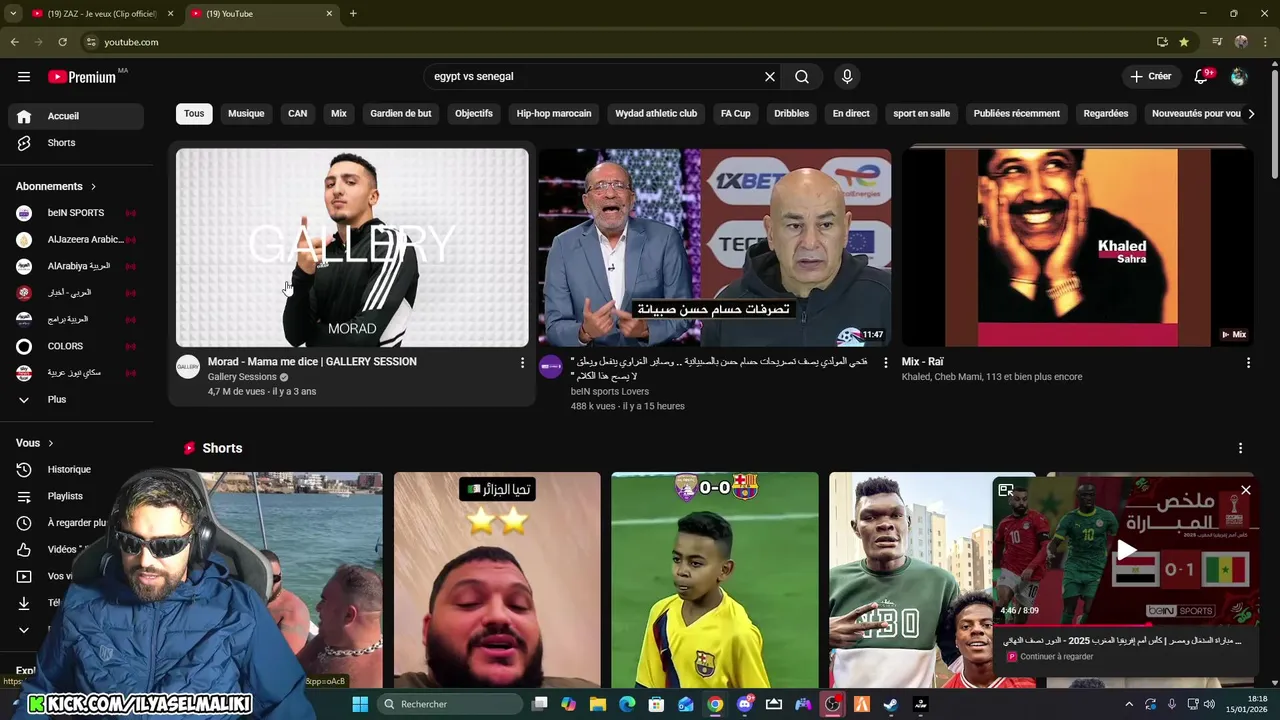Click the Gallery Sessions channel name
This screenshot has width=1280, height=720.
(242, 377)
